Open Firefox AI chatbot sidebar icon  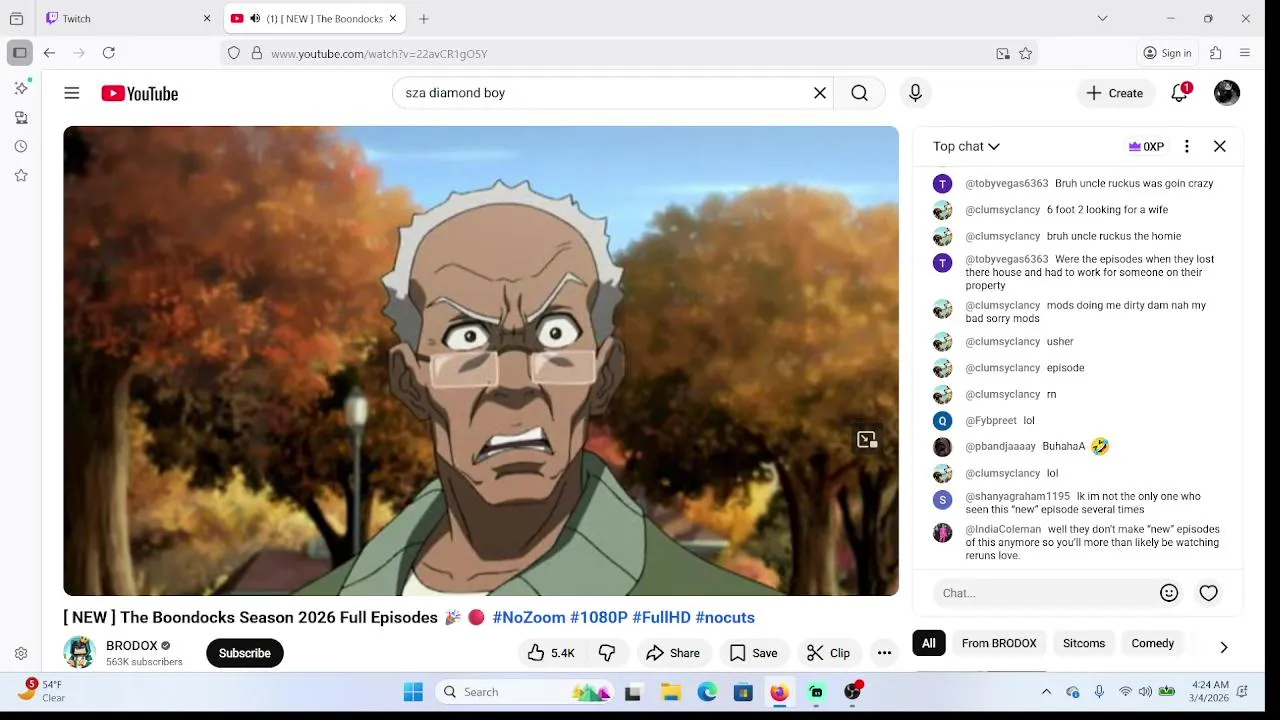(21, 88)
